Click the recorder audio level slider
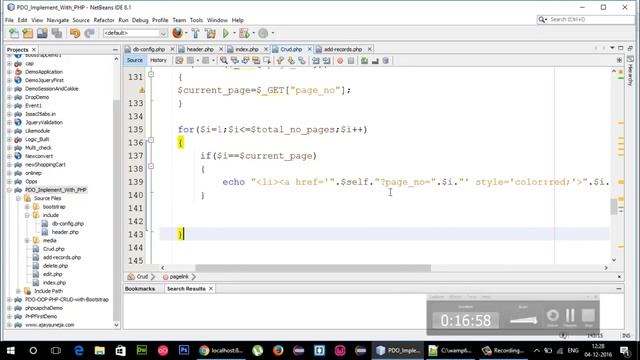640x360 pixels. (x=523, y=320)
